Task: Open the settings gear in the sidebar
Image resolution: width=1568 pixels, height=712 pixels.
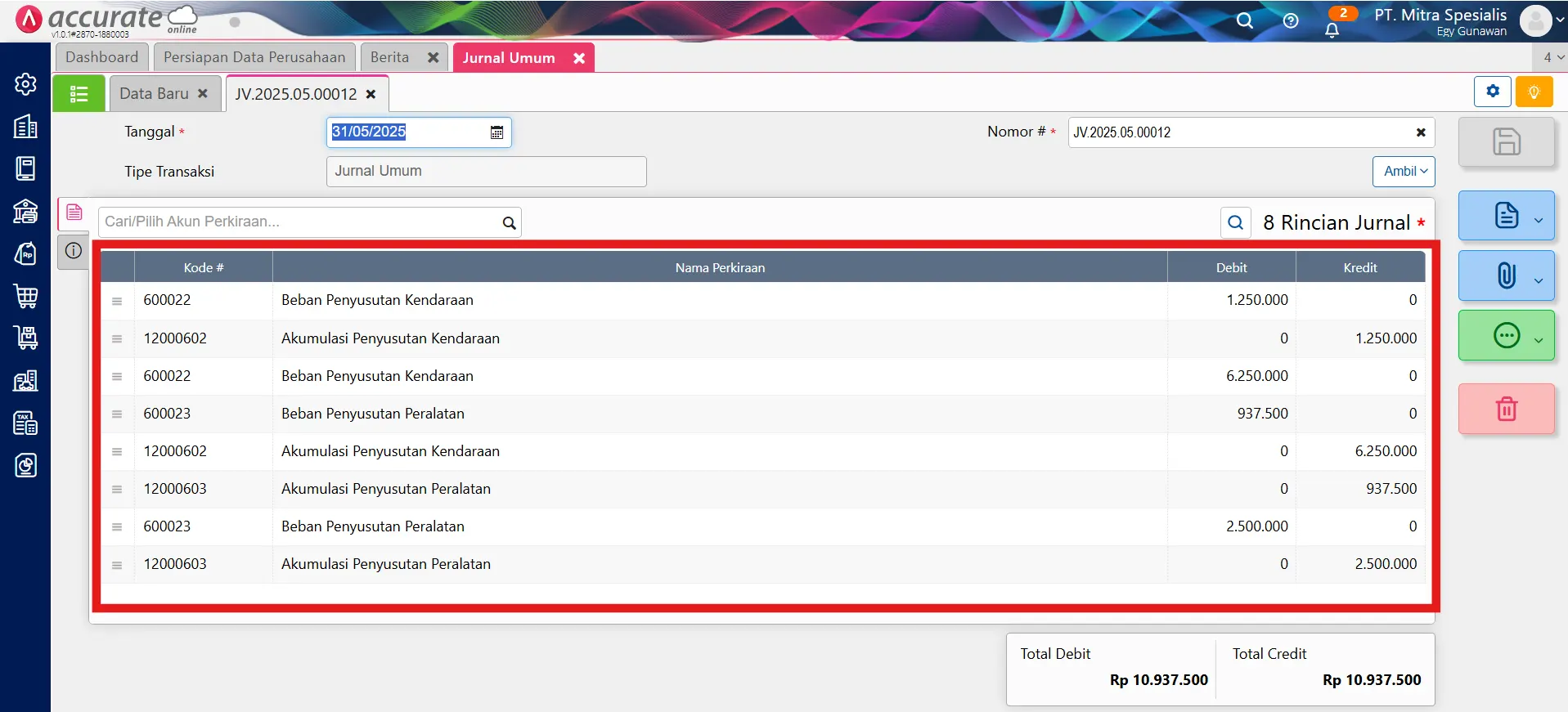Action: click(x=25, y=84)
